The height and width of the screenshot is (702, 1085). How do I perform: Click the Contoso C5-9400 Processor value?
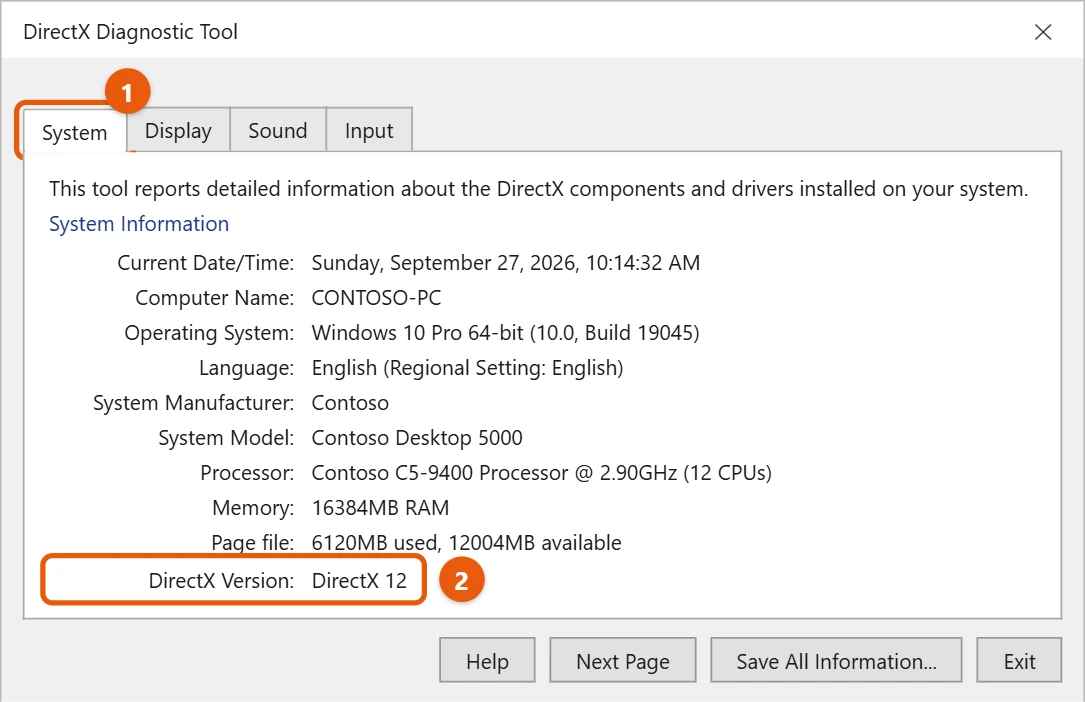pos(541,472)
